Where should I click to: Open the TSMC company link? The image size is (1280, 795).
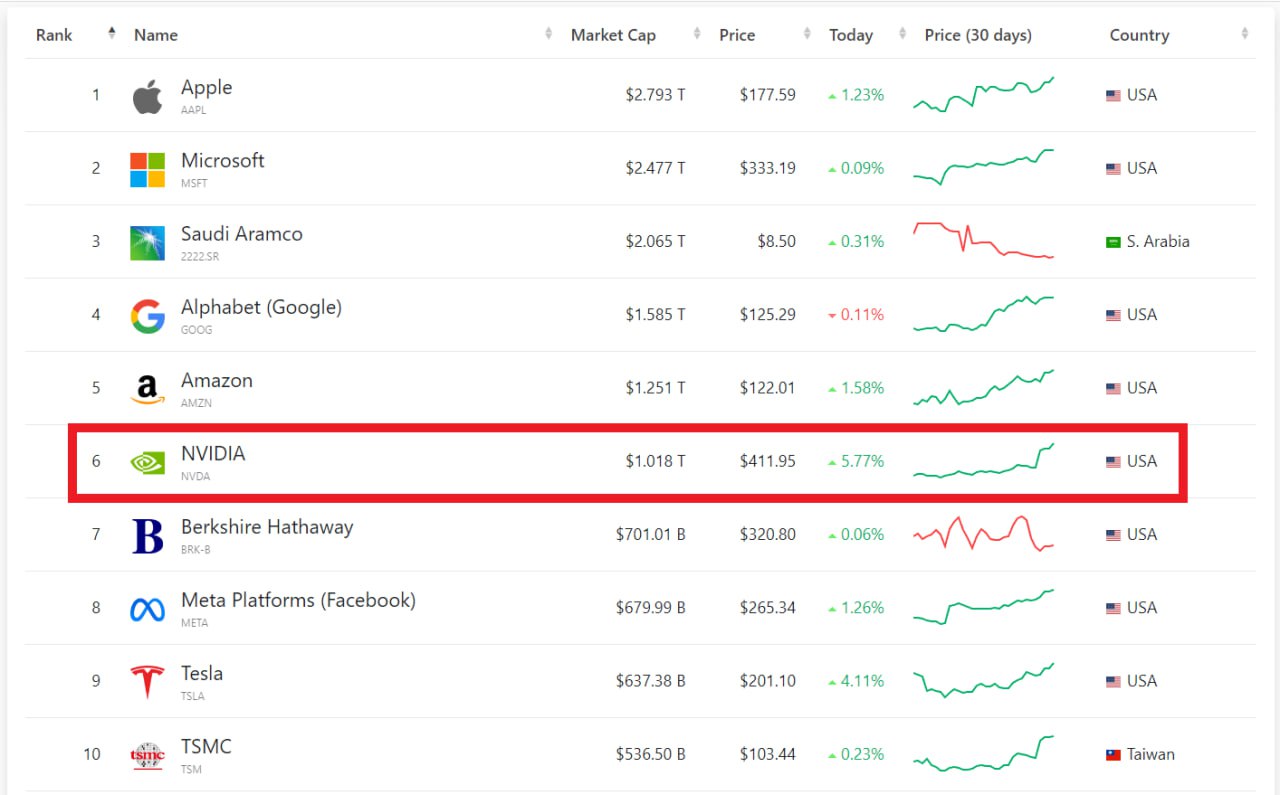coord(206,747)
